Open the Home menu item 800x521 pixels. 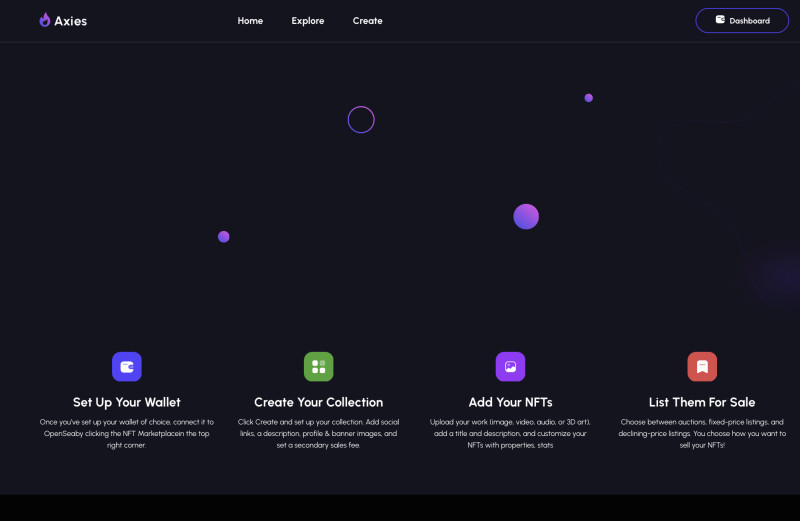(x=250, y=21)
